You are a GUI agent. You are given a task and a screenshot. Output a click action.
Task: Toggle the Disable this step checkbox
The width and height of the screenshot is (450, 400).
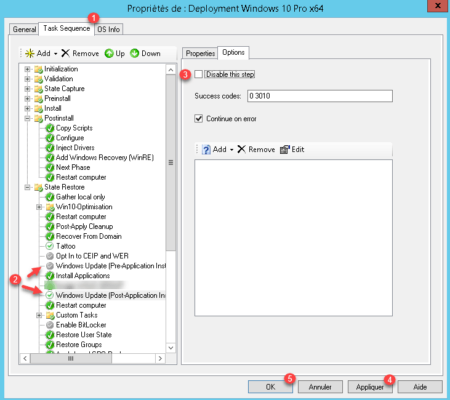point(199,74)
